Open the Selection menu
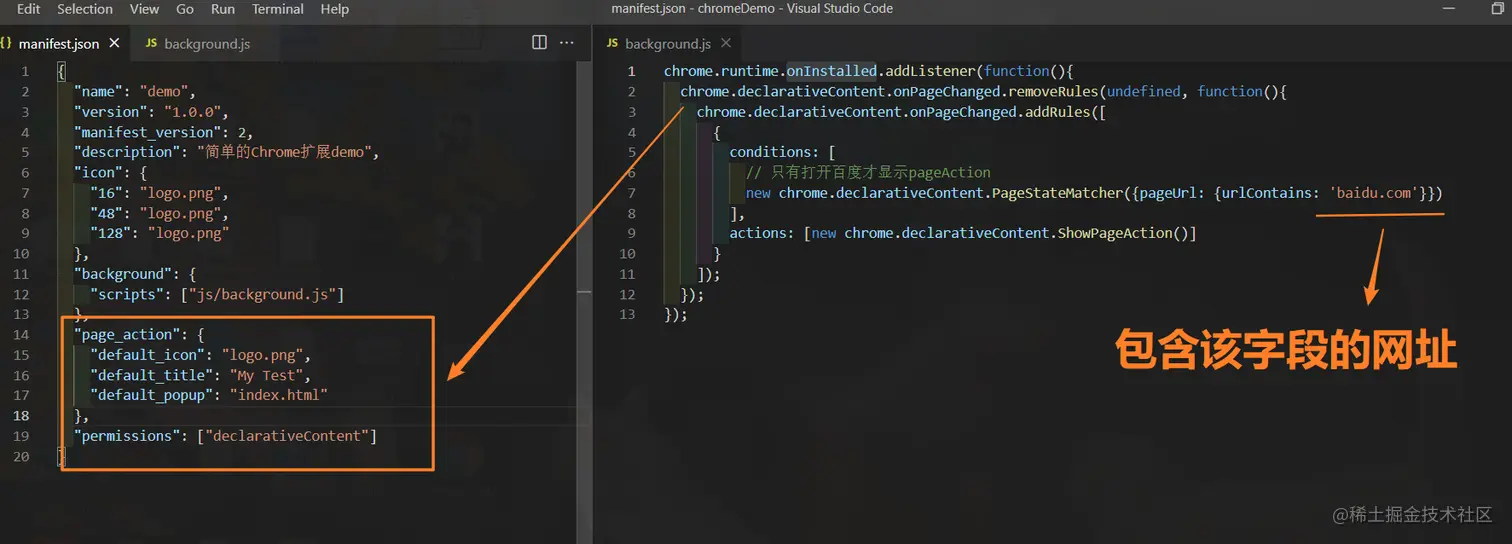Viewport: 1512px width, 544px height. (x=85, y=9)
